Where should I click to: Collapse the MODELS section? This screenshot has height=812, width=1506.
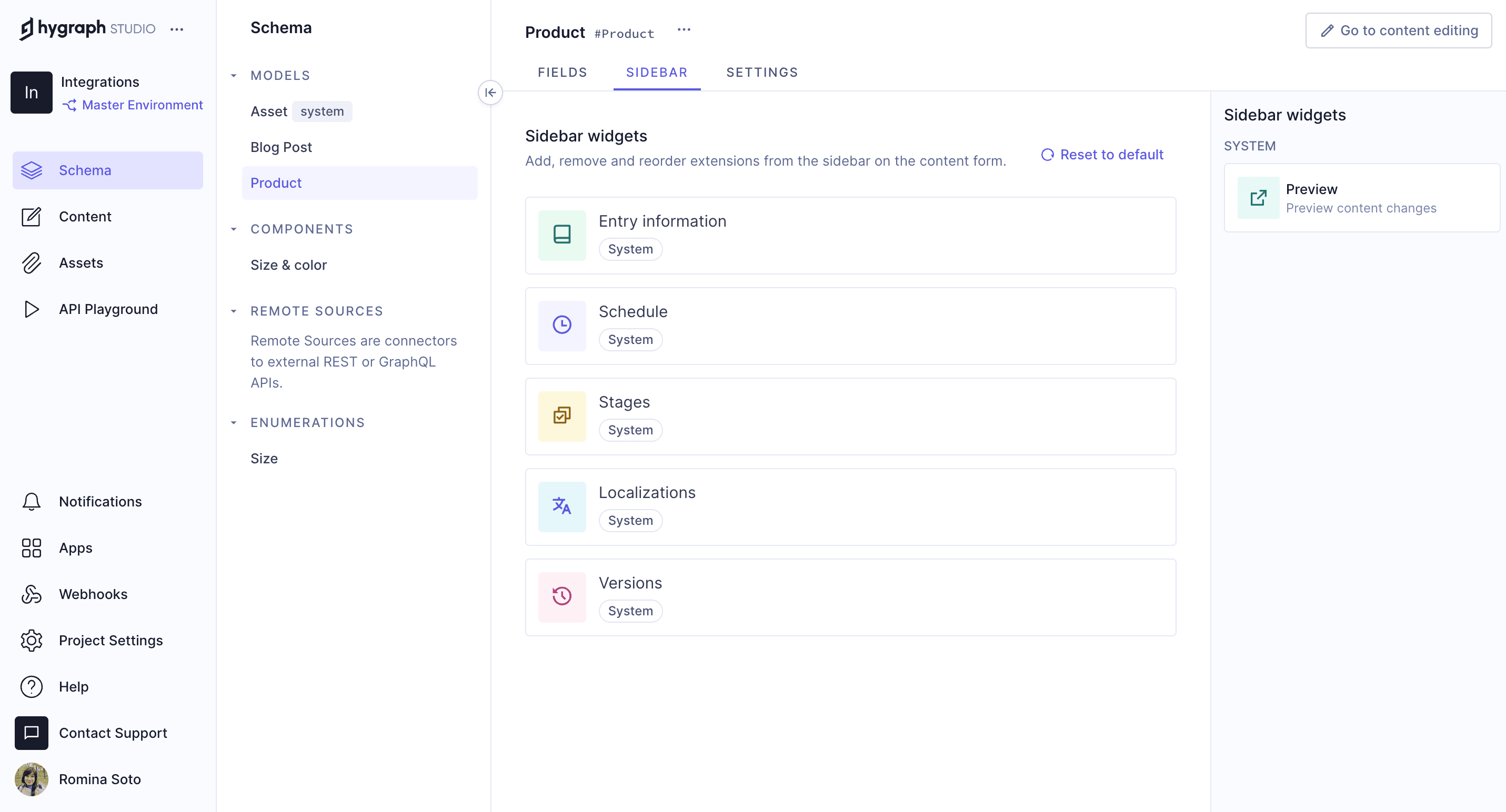[234, 75]
